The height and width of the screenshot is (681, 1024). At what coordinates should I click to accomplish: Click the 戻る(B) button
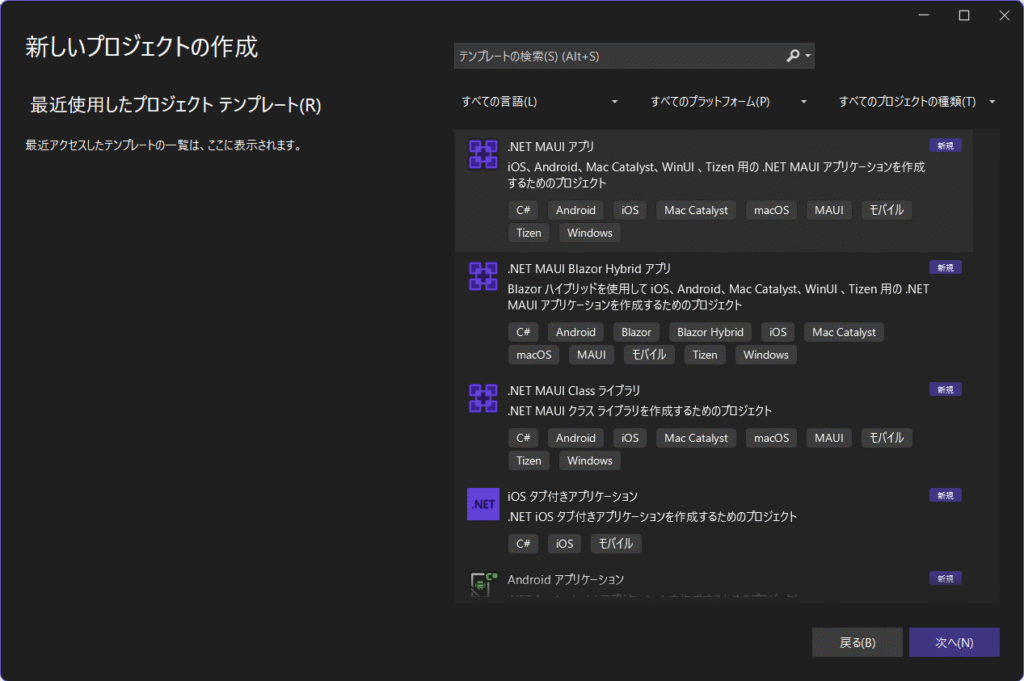coord(857,642)
